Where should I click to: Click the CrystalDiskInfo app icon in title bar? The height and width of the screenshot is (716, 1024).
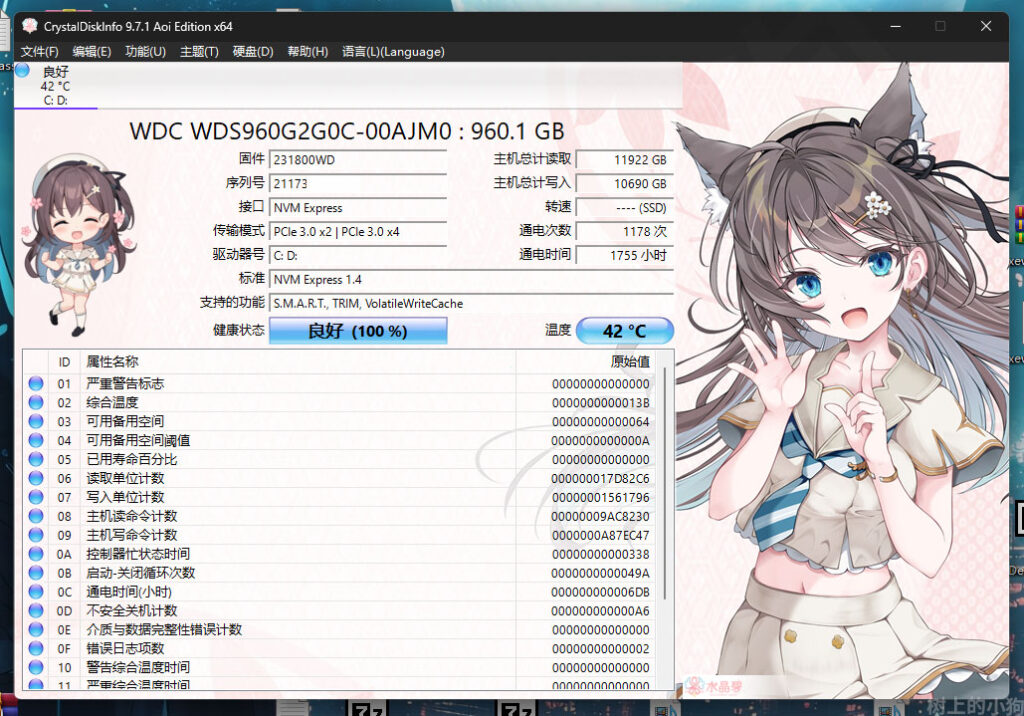tap(29, 26)
